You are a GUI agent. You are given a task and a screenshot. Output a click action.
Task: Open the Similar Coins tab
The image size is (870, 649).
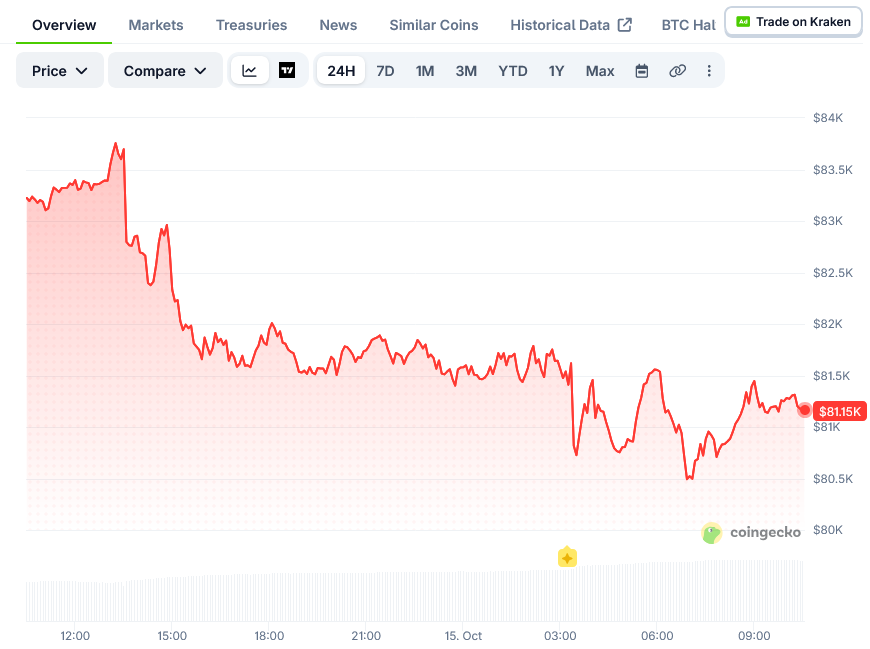[433, 25]
